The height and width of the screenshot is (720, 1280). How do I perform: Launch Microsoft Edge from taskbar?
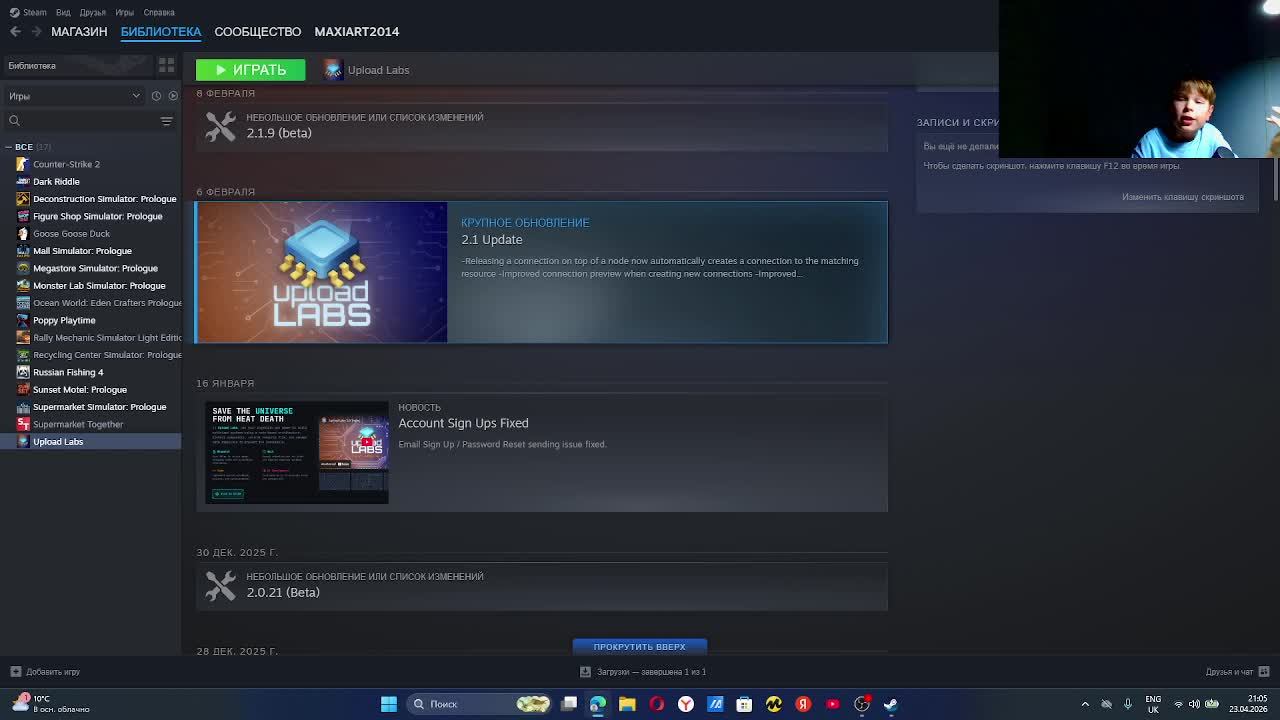(x=598, y=704)
